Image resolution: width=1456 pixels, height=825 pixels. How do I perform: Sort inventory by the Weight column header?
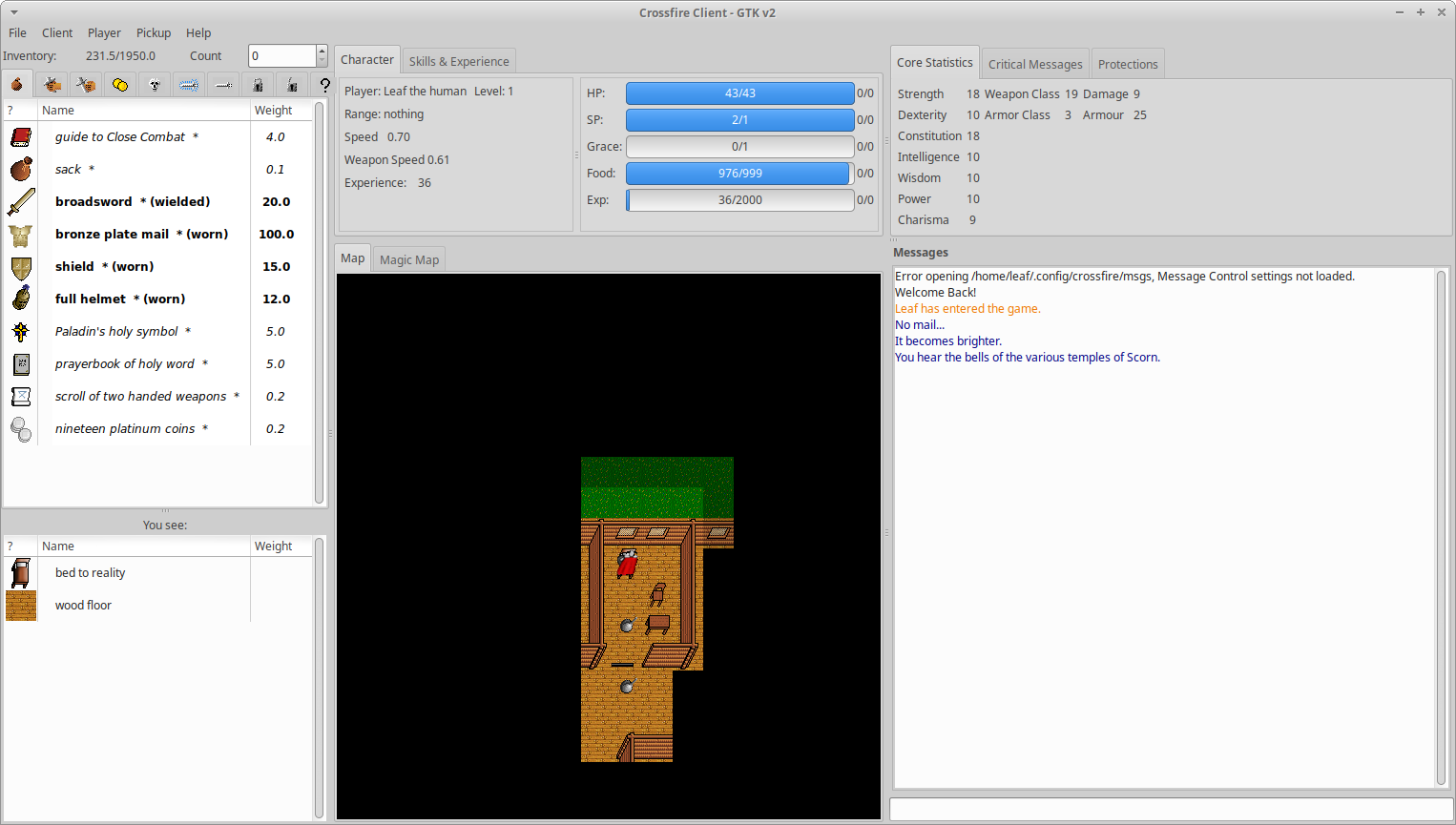click(x=281, y=111)
